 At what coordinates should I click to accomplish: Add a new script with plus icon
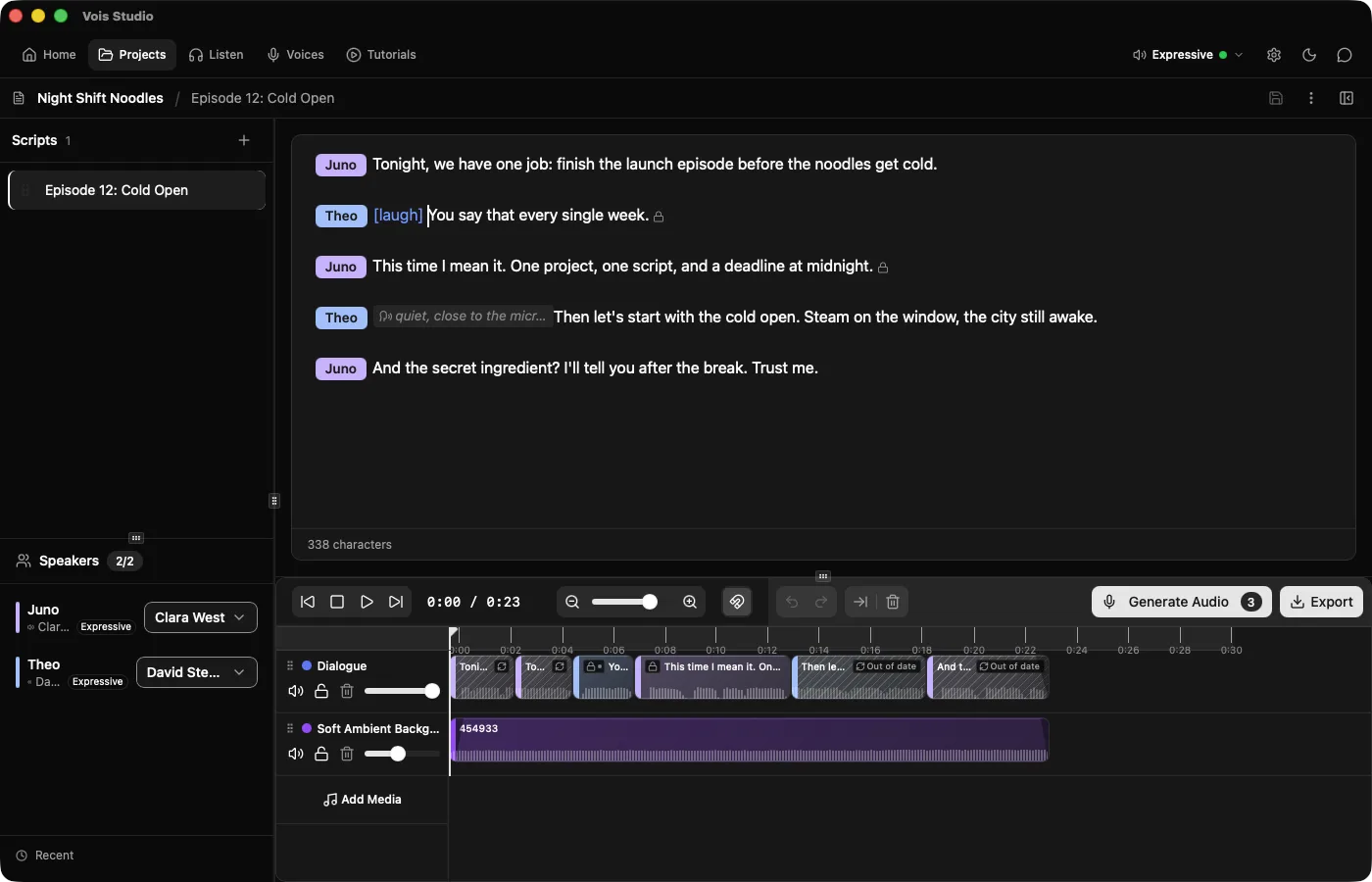pyautogui.click(x=244, y=140)
